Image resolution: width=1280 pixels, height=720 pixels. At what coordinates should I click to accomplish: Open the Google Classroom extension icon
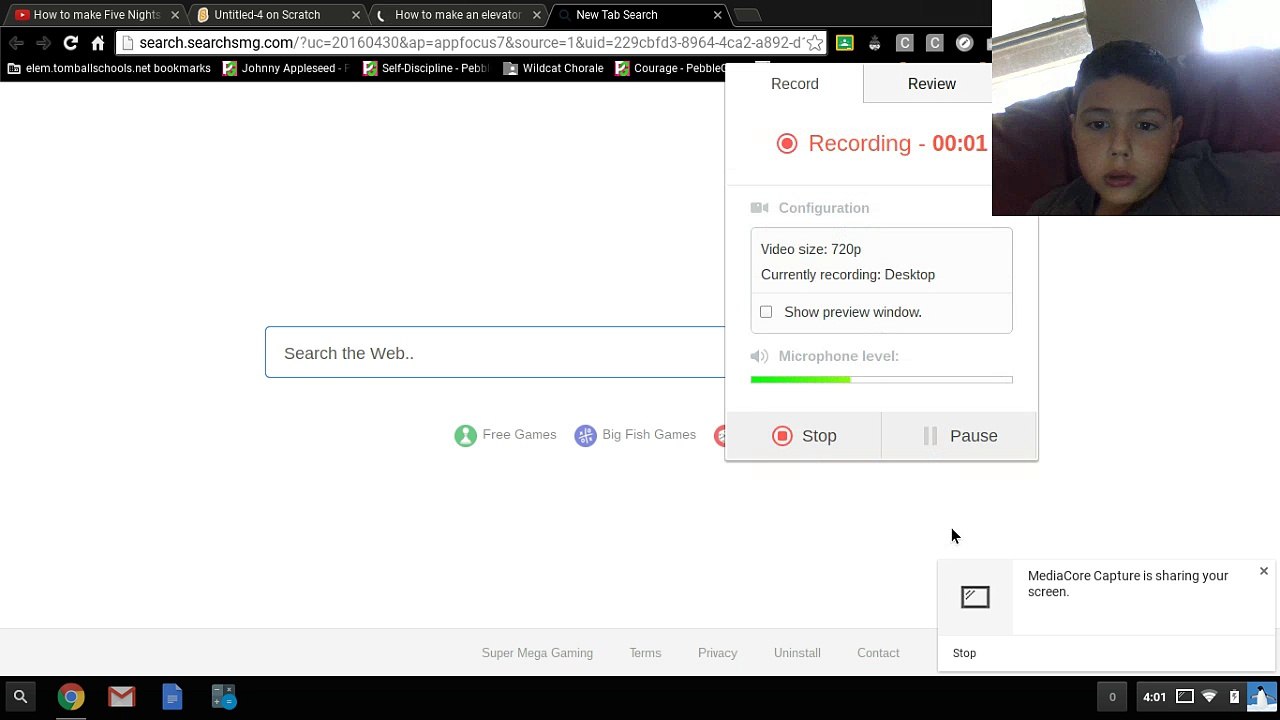coord(845,43)
